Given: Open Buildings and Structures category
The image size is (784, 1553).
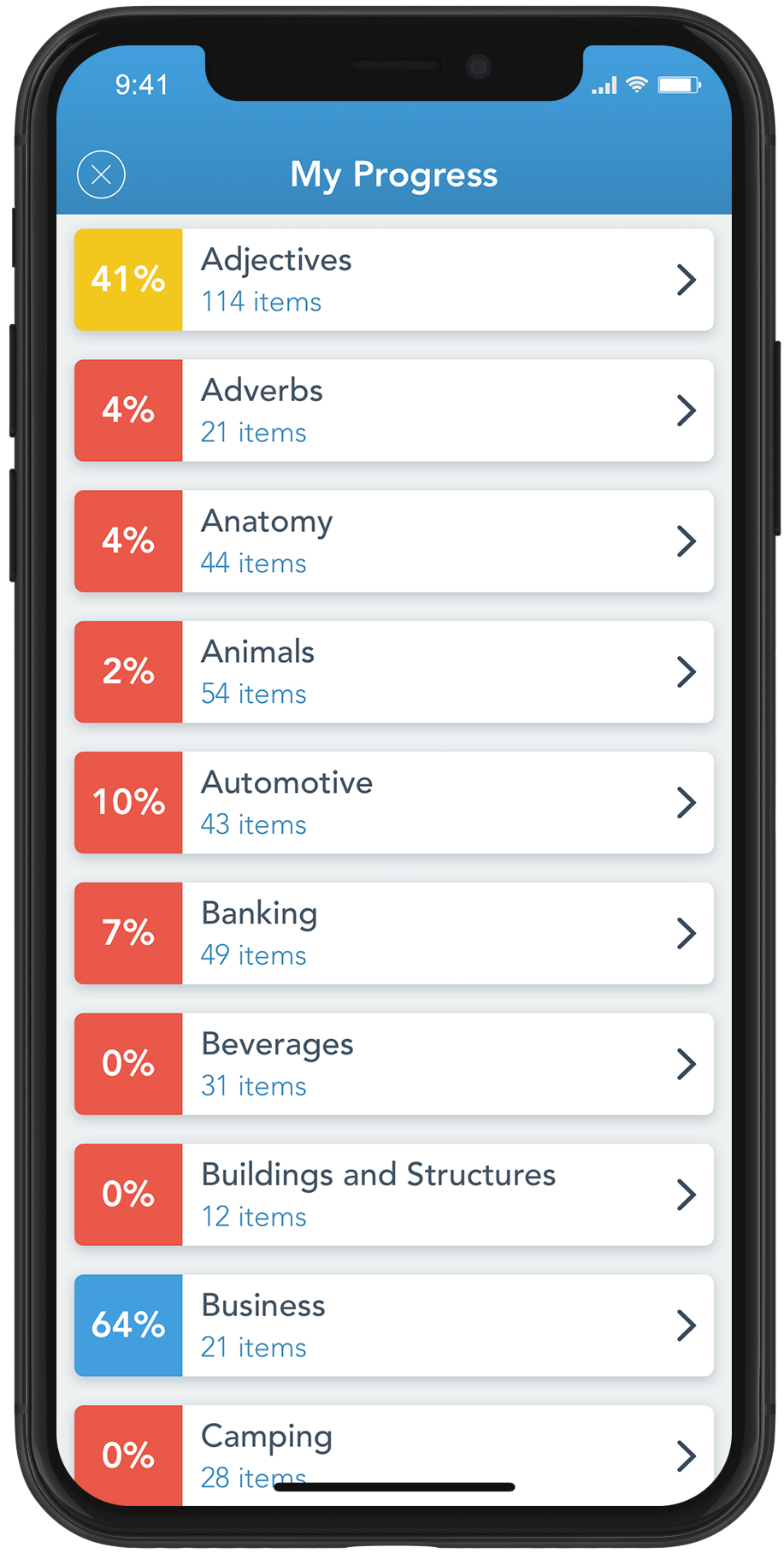Looking at the screenshot, I should point(378,1176).
